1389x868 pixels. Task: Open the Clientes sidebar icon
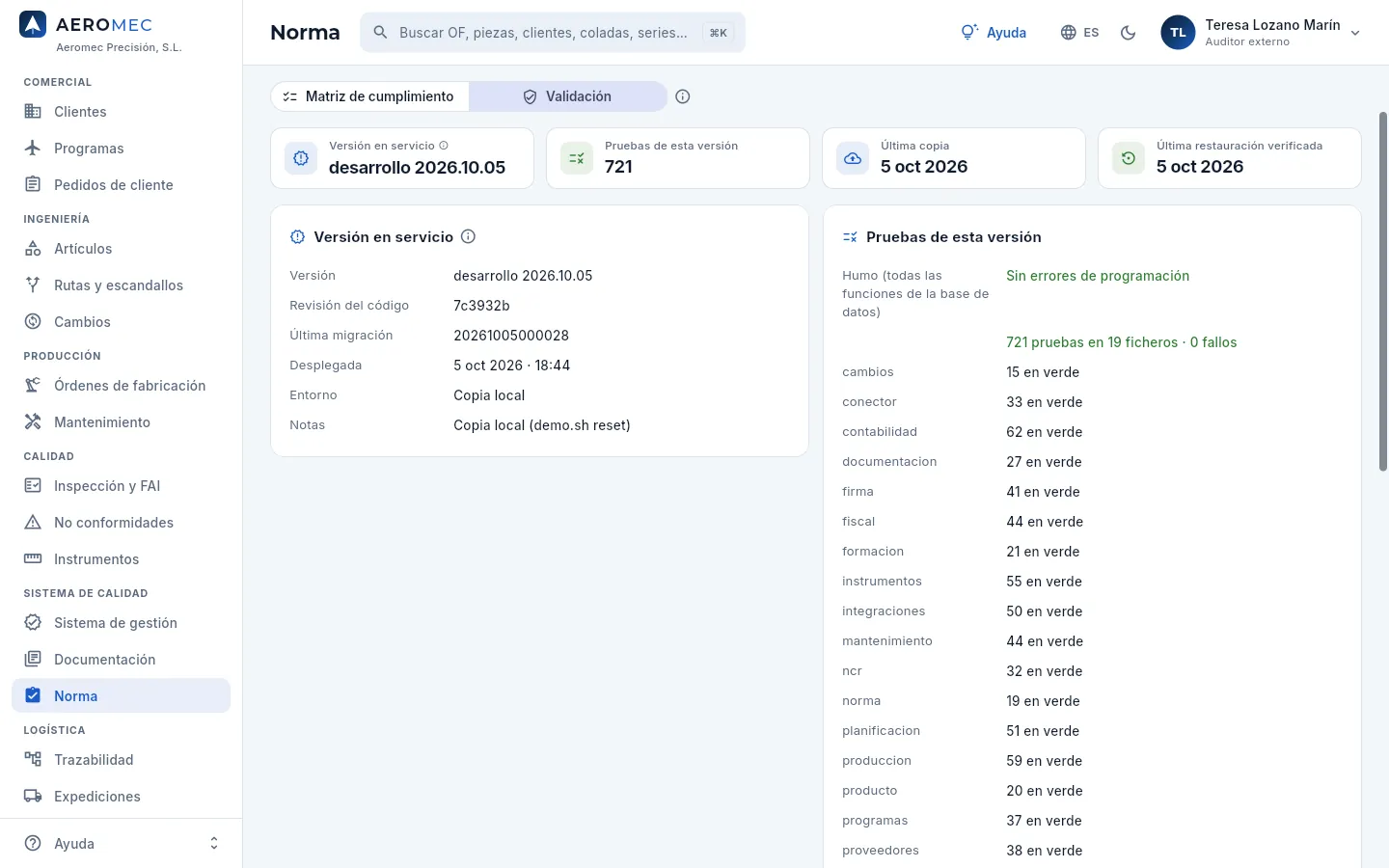pos(33,112)
